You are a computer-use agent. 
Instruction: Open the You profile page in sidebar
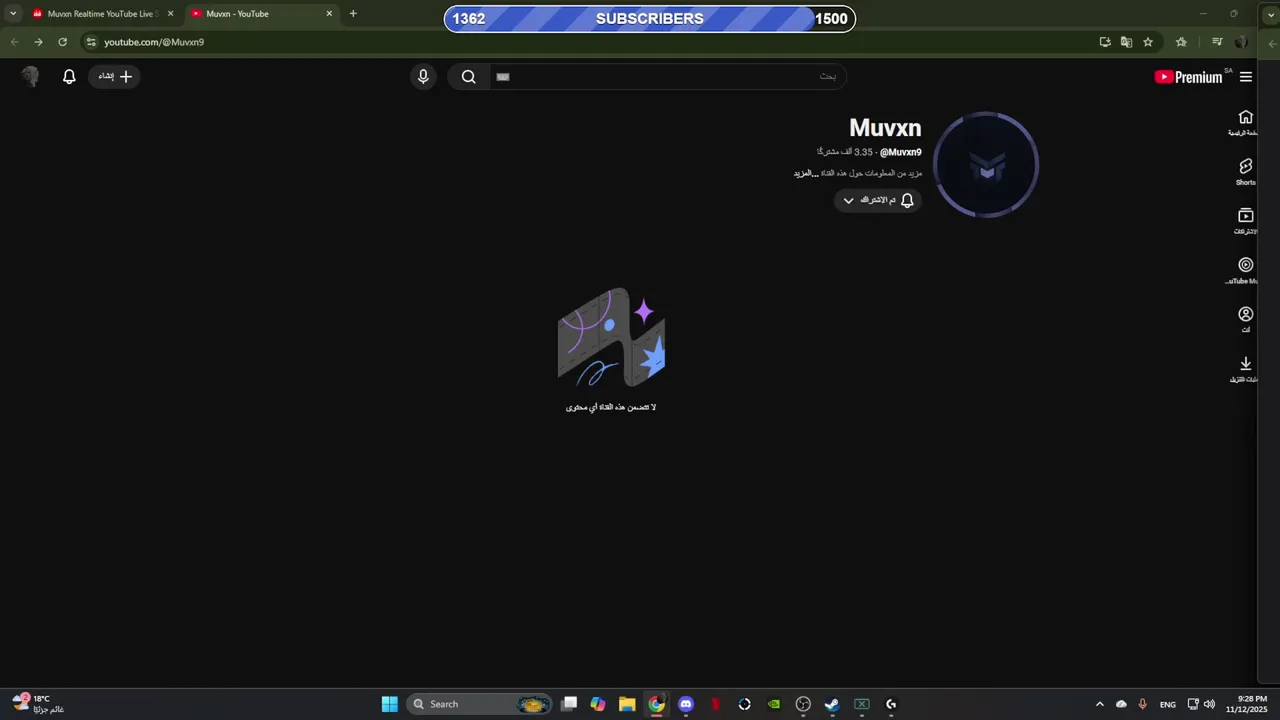tap(1245, 319)
